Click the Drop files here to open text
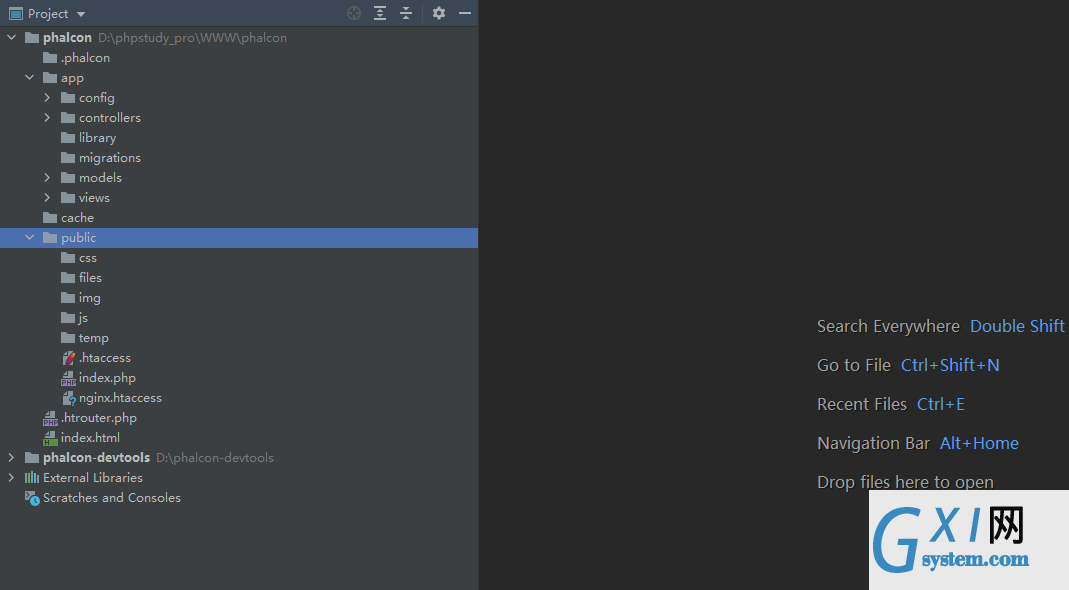The height and width of the screenshot is (590, 1069). [x=905, y=482]
